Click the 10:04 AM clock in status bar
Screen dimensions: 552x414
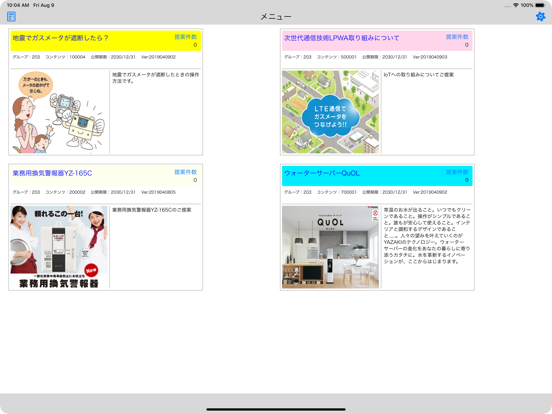18,5
